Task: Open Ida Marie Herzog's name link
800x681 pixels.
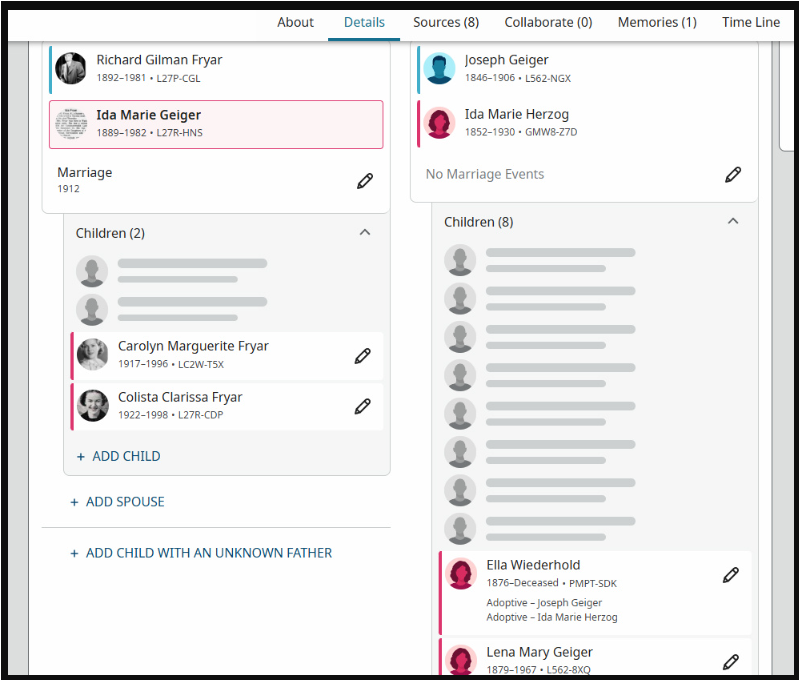Action: coord(516,114)
